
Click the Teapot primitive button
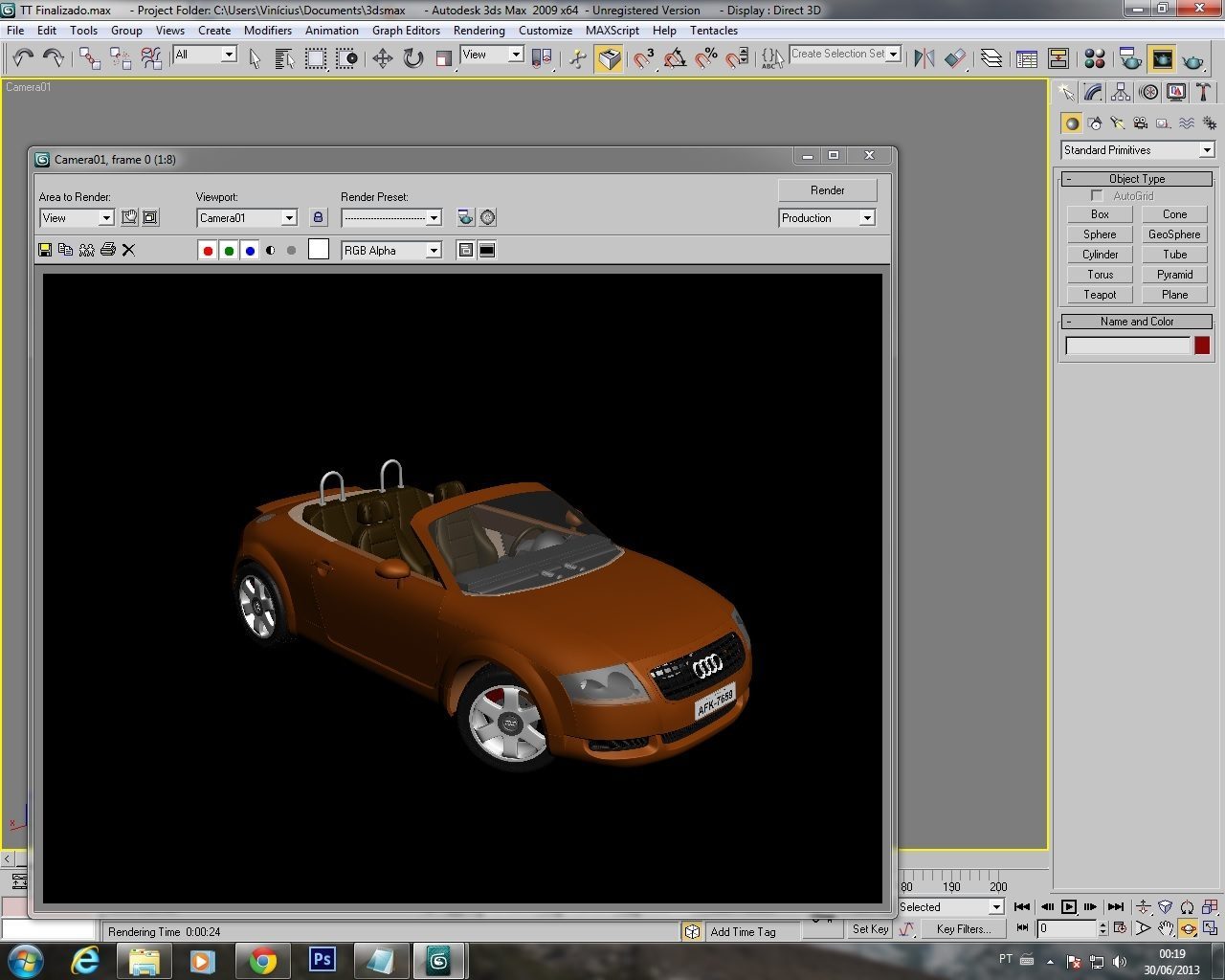[x=1100, y=295]
